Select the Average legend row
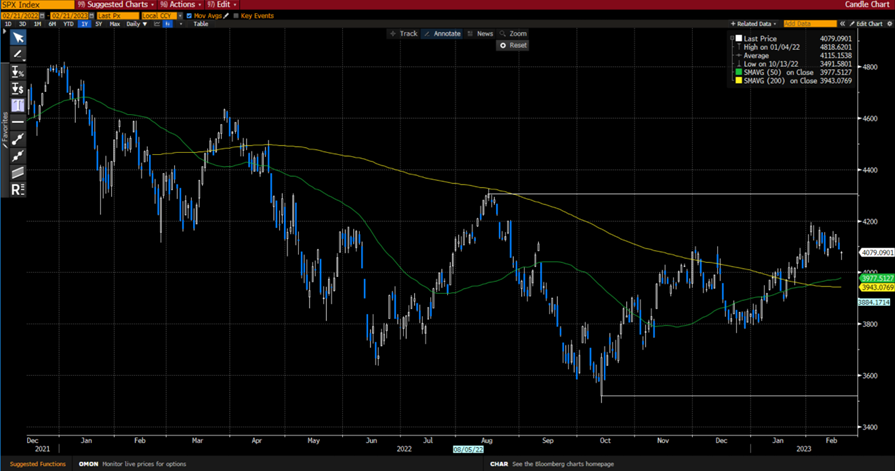895x471 pixels. (794, 56)
